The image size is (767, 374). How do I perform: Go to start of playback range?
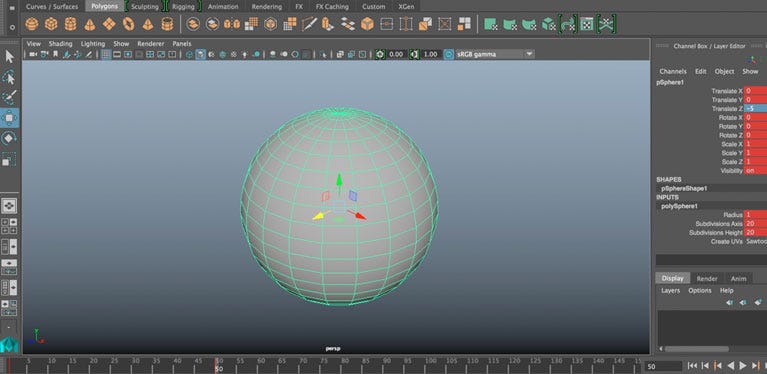pyautogui.click(x=692, y=365)
